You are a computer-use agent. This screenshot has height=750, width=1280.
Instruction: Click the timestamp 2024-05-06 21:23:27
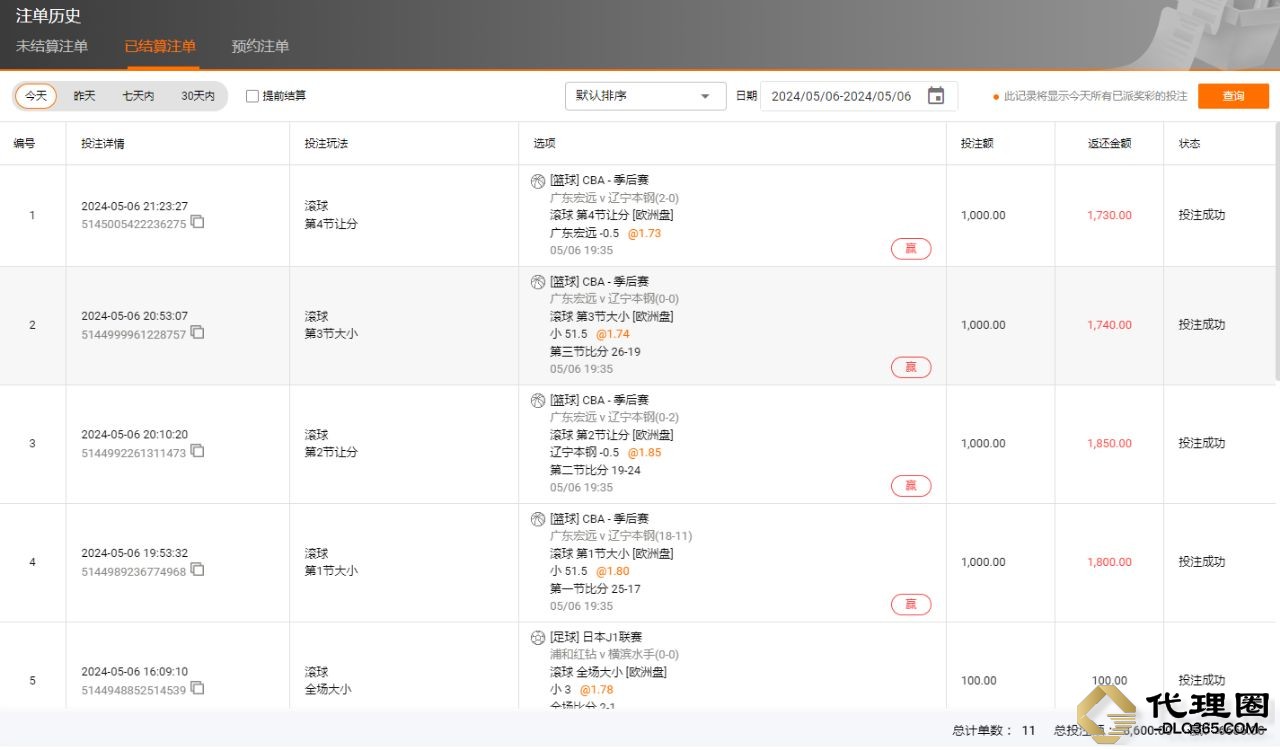[x=135, y=206]
